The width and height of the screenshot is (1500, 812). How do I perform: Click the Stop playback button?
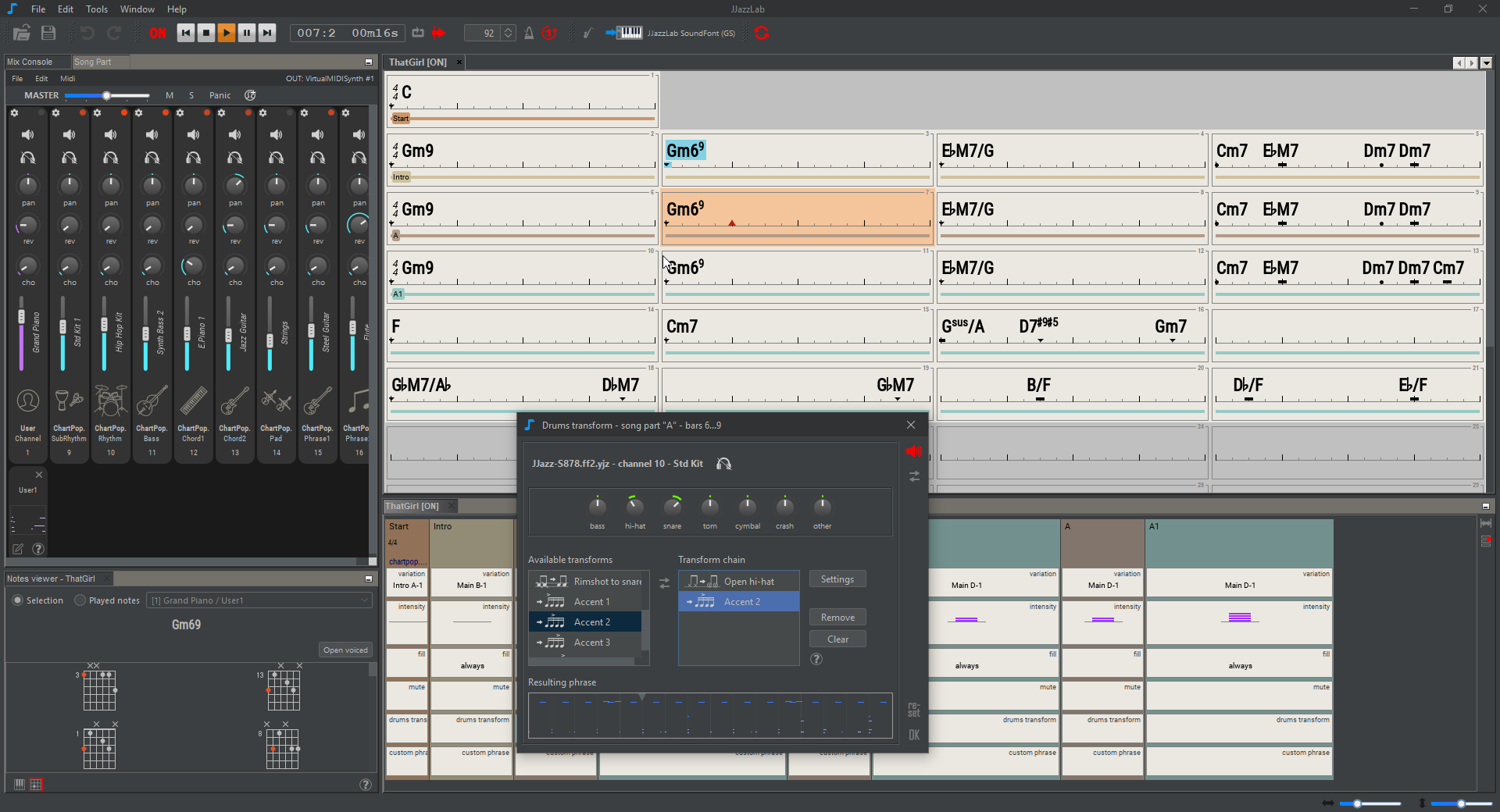(x=206, y=33)
